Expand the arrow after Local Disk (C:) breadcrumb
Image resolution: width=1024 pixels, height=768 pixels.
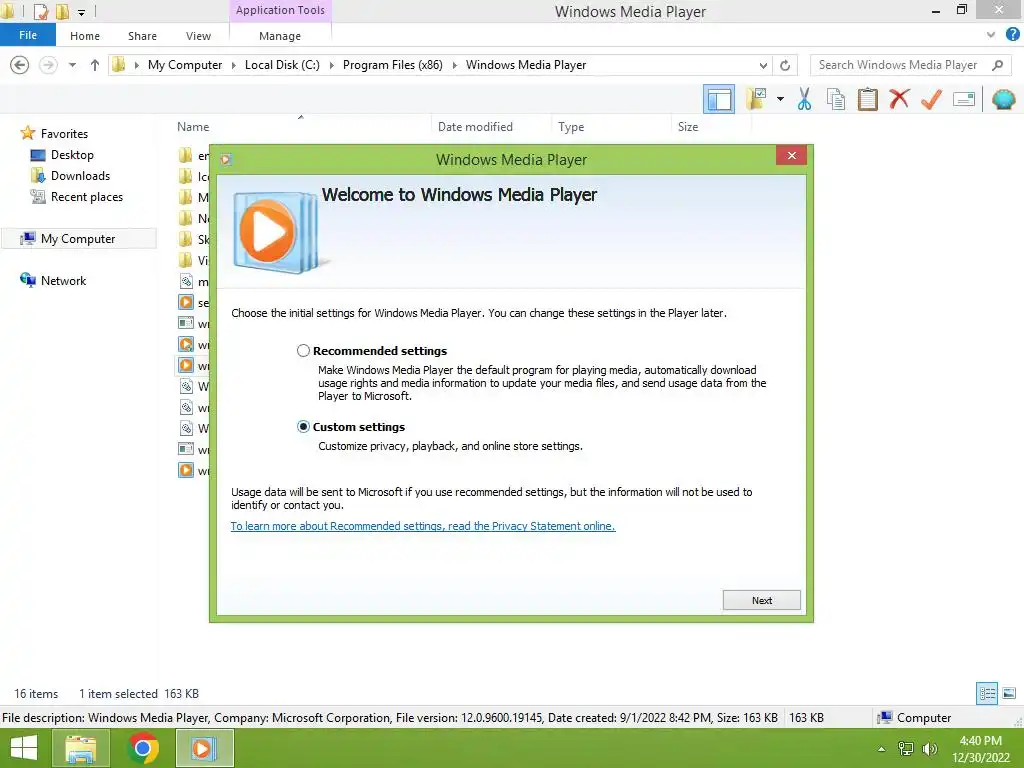coord(331,65)
